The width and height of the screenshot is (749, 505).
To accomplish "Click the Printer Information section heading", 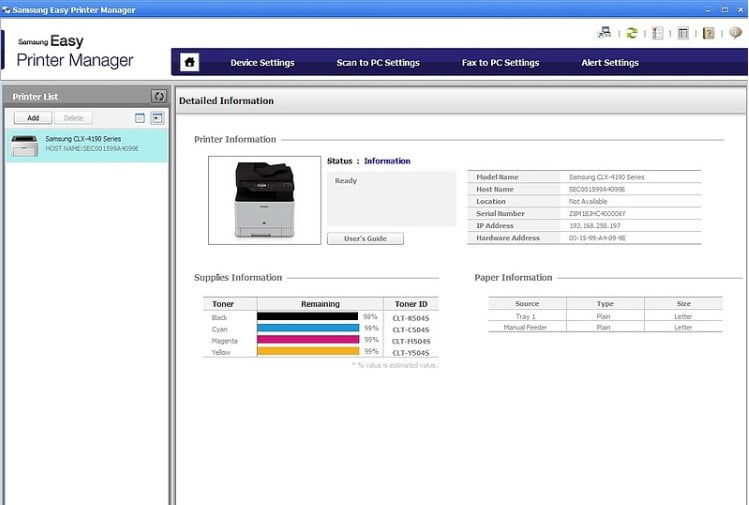I will [235, 140].
